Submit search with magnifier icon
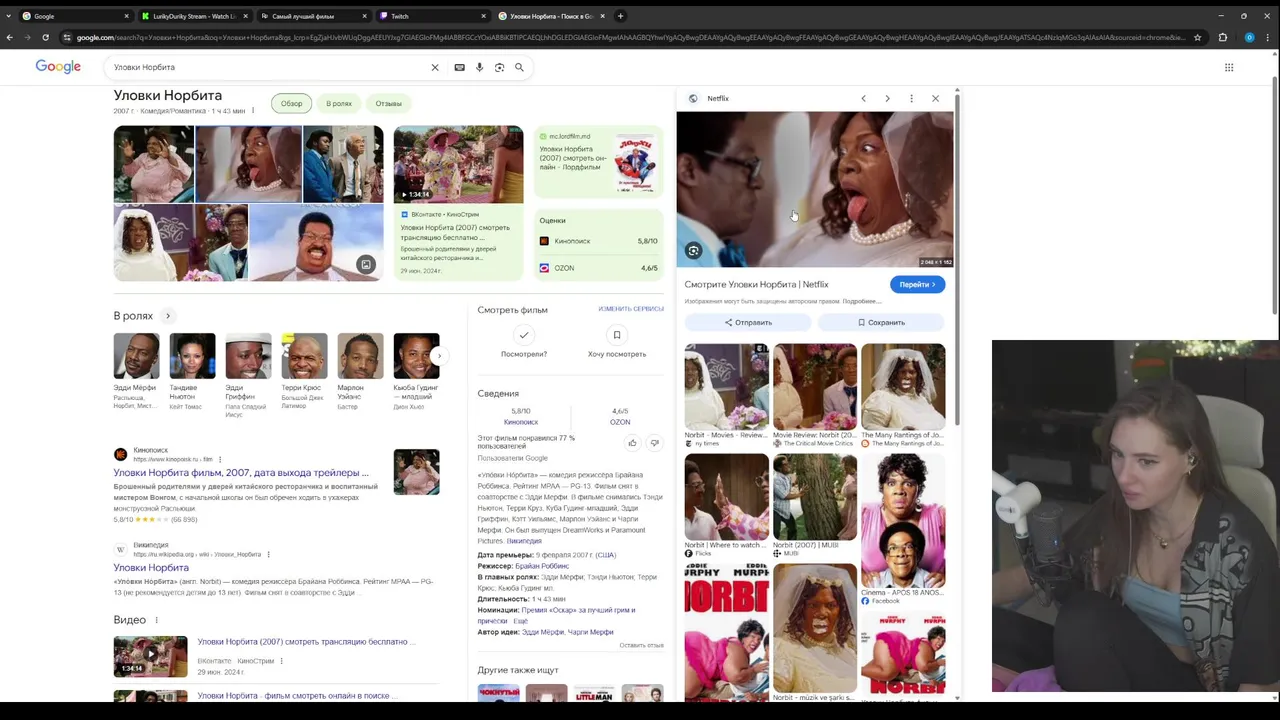Viewport: 1280px width, 720px height. (519, 67)
